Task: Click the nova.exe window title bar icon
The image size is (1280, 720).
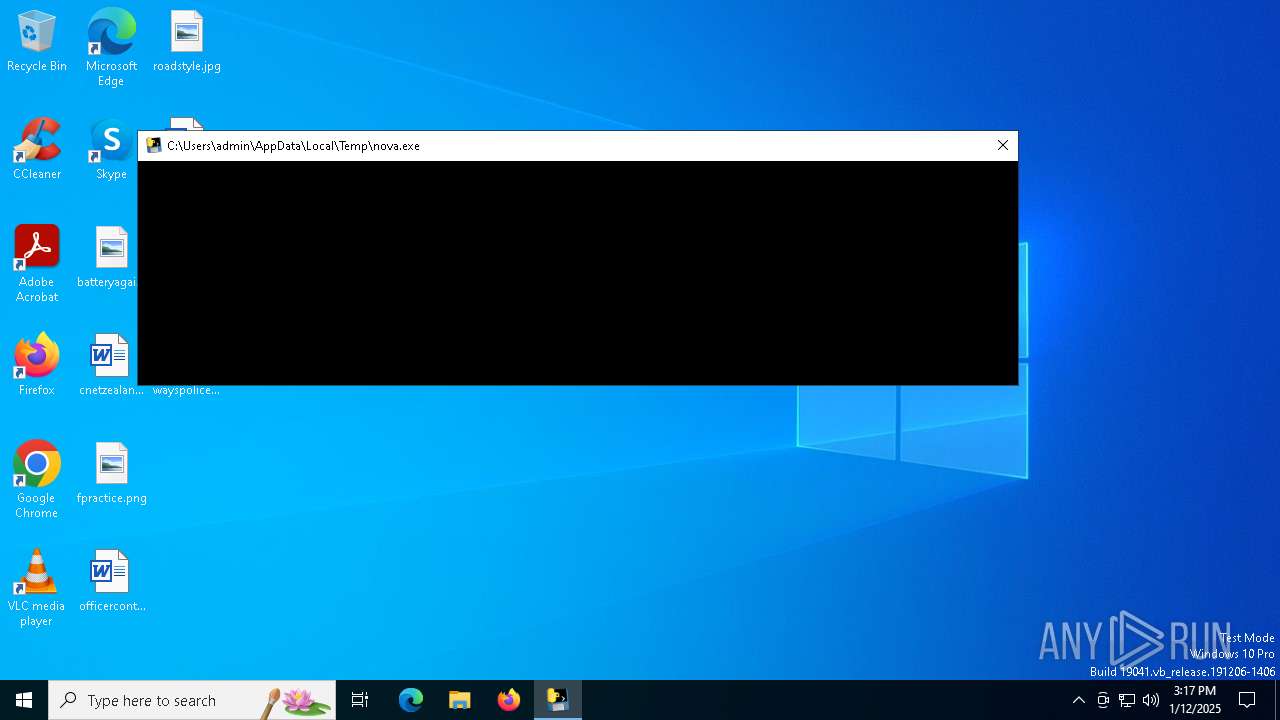Action: [x=154, y=146]
